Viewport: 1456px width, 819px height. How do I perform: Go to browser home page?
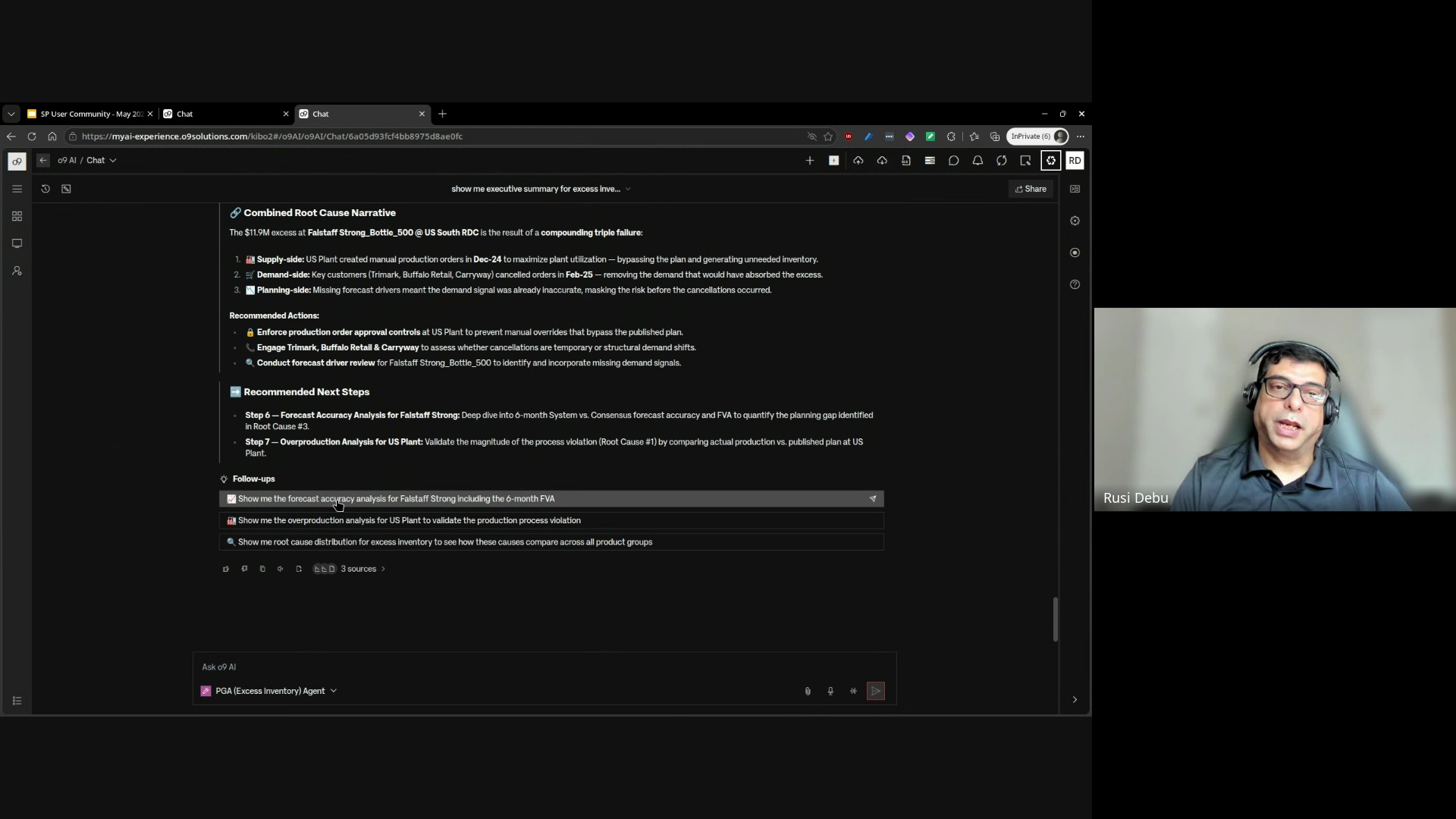click(52, 136)
